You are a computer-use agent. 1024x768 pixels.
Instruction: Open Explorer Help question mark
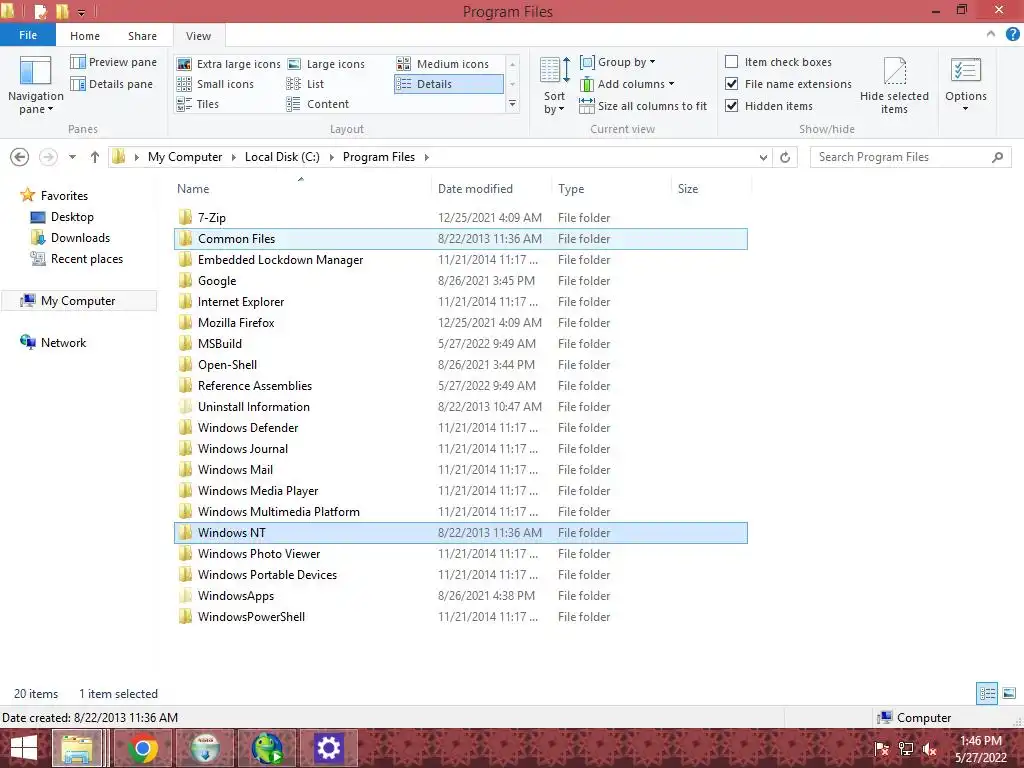click(1012, 35)
